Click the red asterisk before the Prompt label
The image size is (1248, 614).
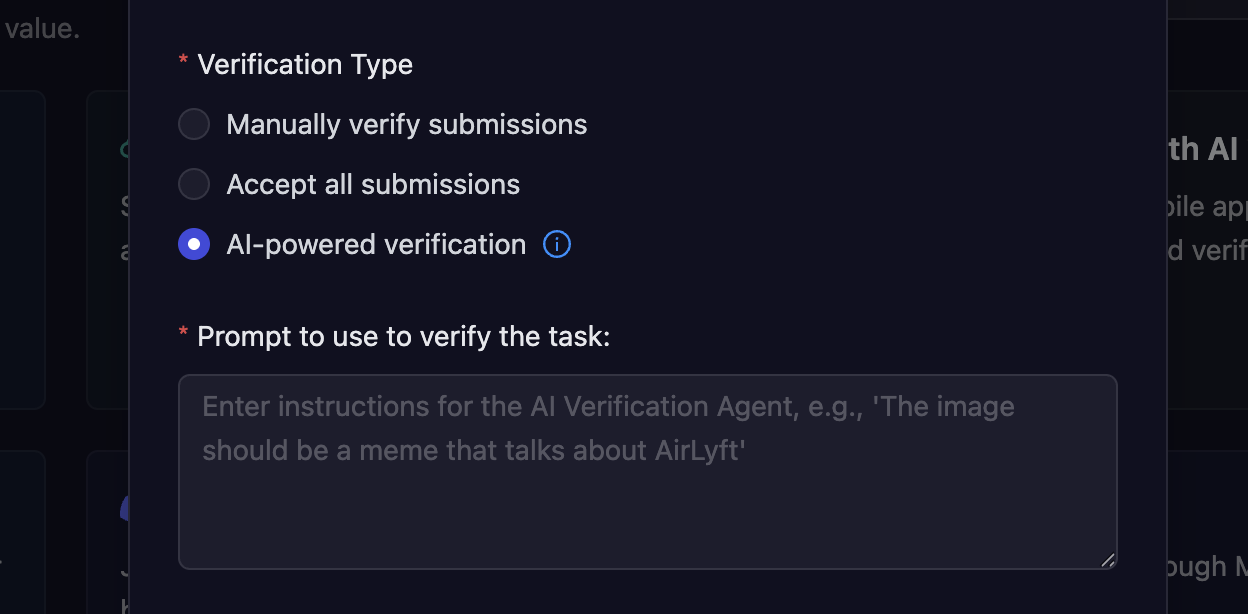(x=183, y=334)
